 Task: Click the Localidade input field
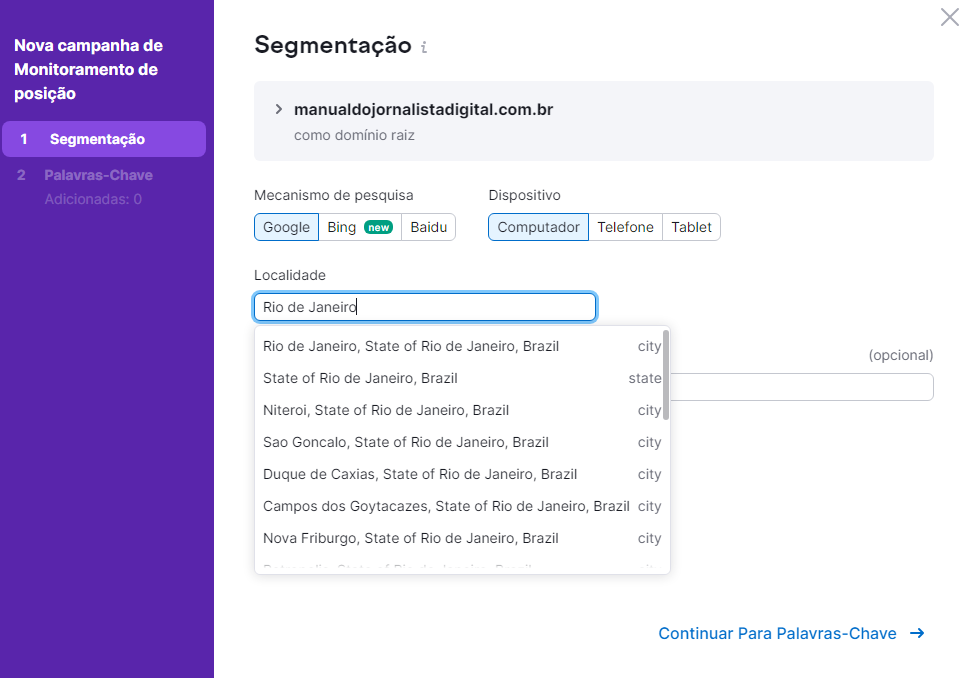[x=425, y=307]
